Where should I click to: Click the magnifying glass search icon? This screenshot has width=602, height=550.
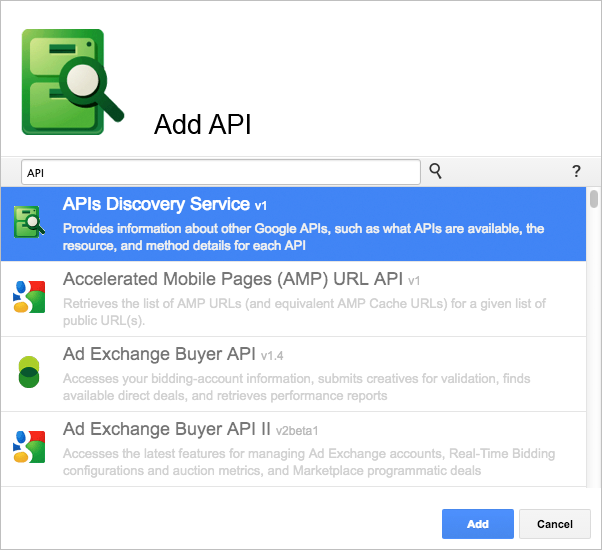(x=435, y=171)
